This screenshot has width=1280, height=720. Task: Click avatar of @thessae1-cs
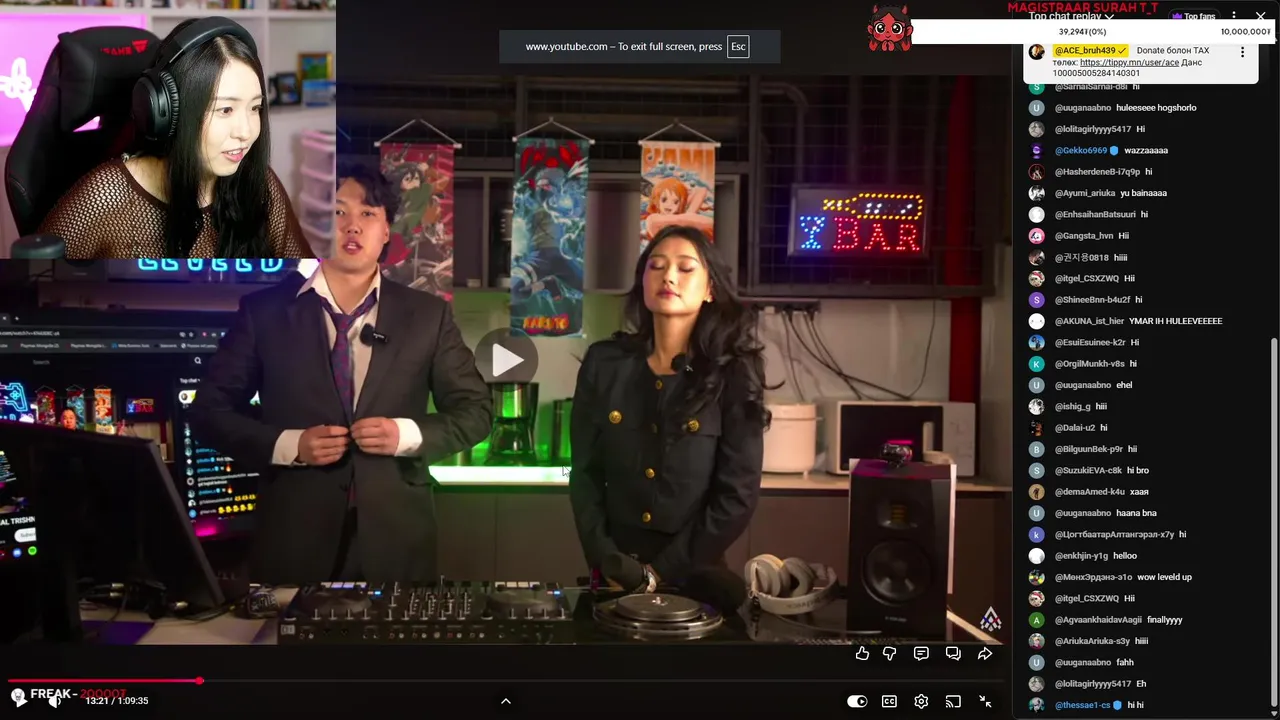tap(1037, 705)
